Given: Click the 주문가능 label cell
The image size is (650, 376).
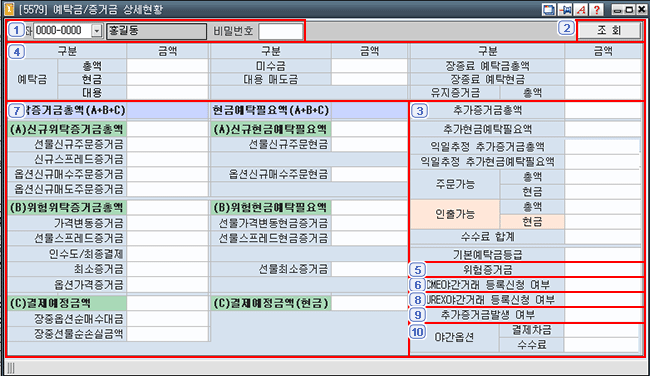Looking at the screenshot, I should [x=455, y=184].
